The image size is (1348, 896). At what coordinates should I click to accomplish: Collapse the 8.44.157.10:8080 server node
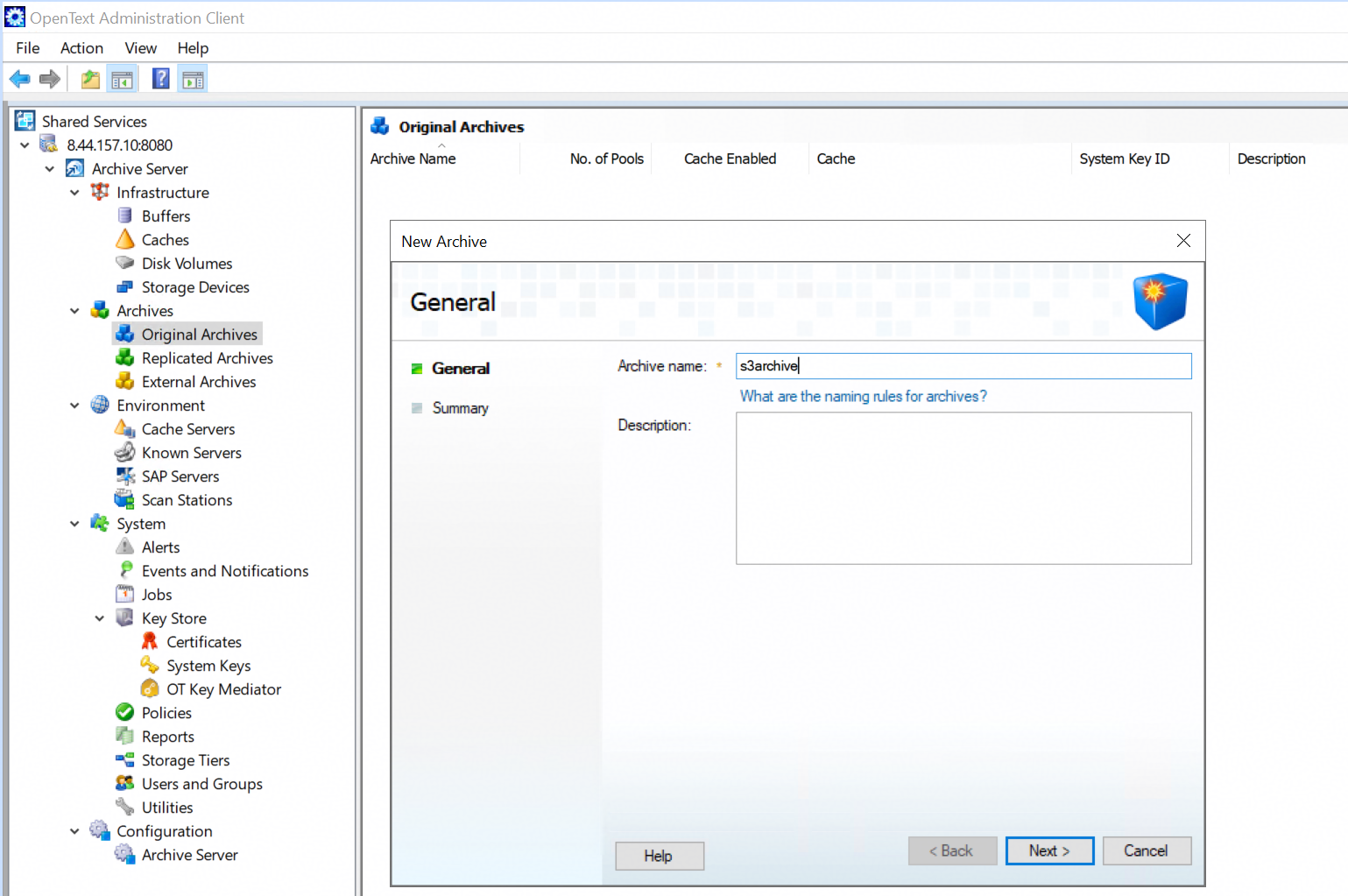pos(25,145)
